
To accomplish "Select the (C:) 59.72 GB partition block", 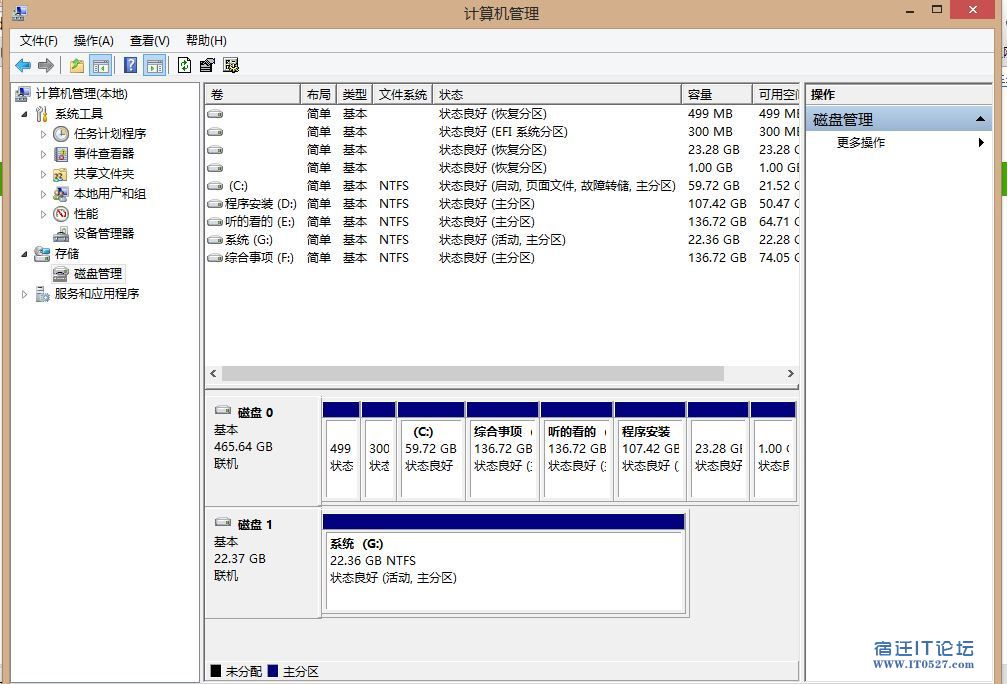I will (x=431, y=451).
